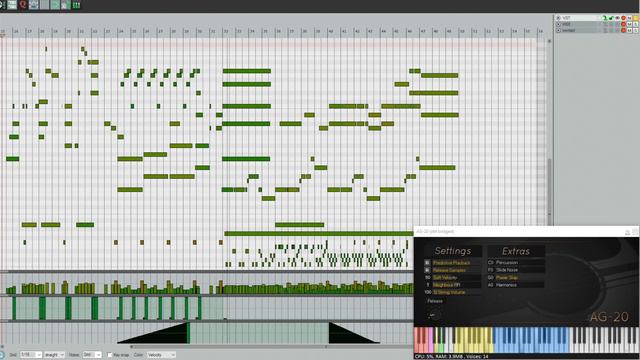The height and width of the screenshot is (360, 640).
Task: Click the red Q quantize toolbar icon
Action: (23, 4)
